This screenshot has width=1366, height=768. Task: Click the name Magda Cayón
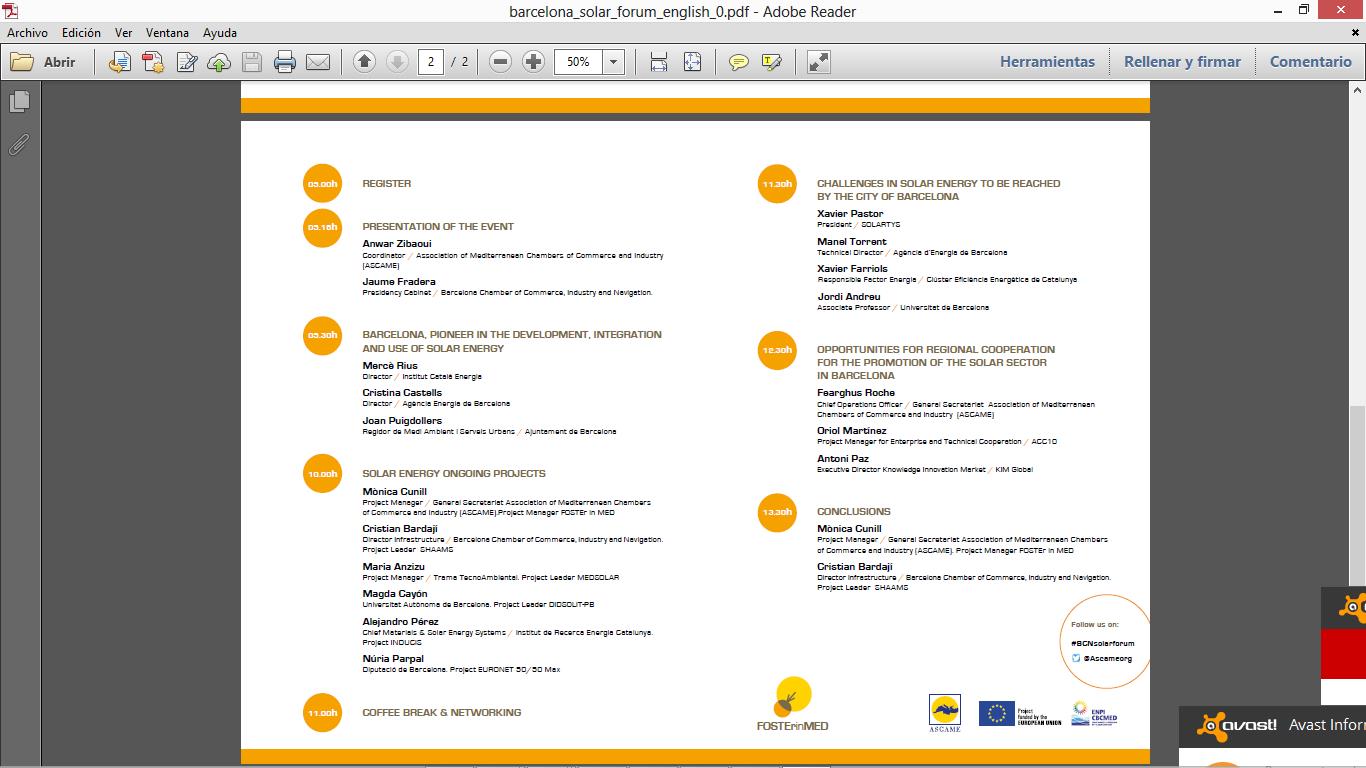(x=395, y=594)
